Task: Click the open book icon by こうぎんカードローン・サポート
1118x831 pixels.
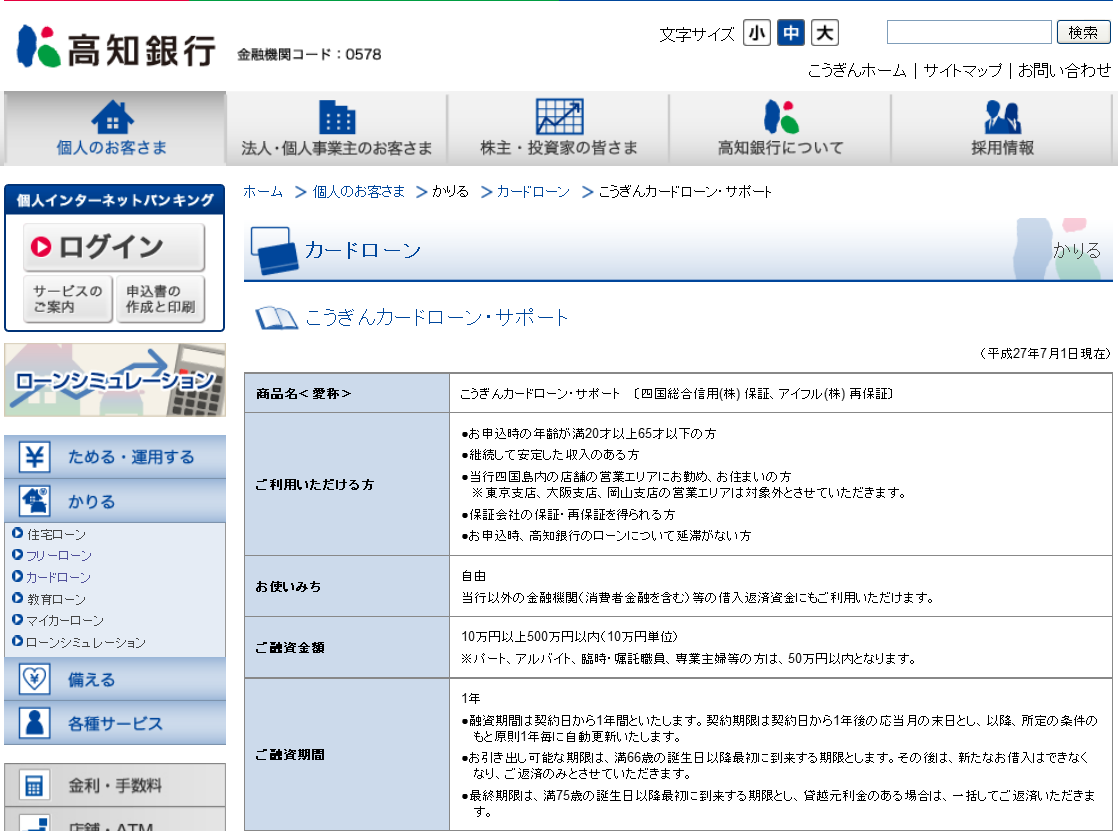Action: click(x=277, y=318)
